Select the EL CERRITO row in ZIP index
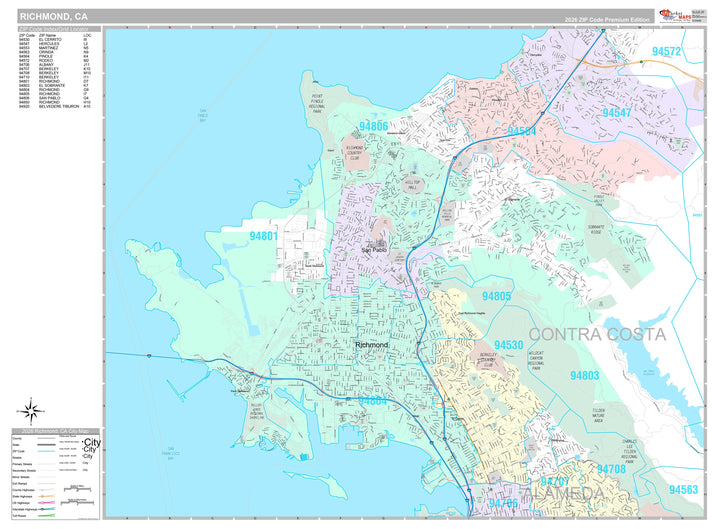This screenshot has height=529, width=720. point(55,39)
